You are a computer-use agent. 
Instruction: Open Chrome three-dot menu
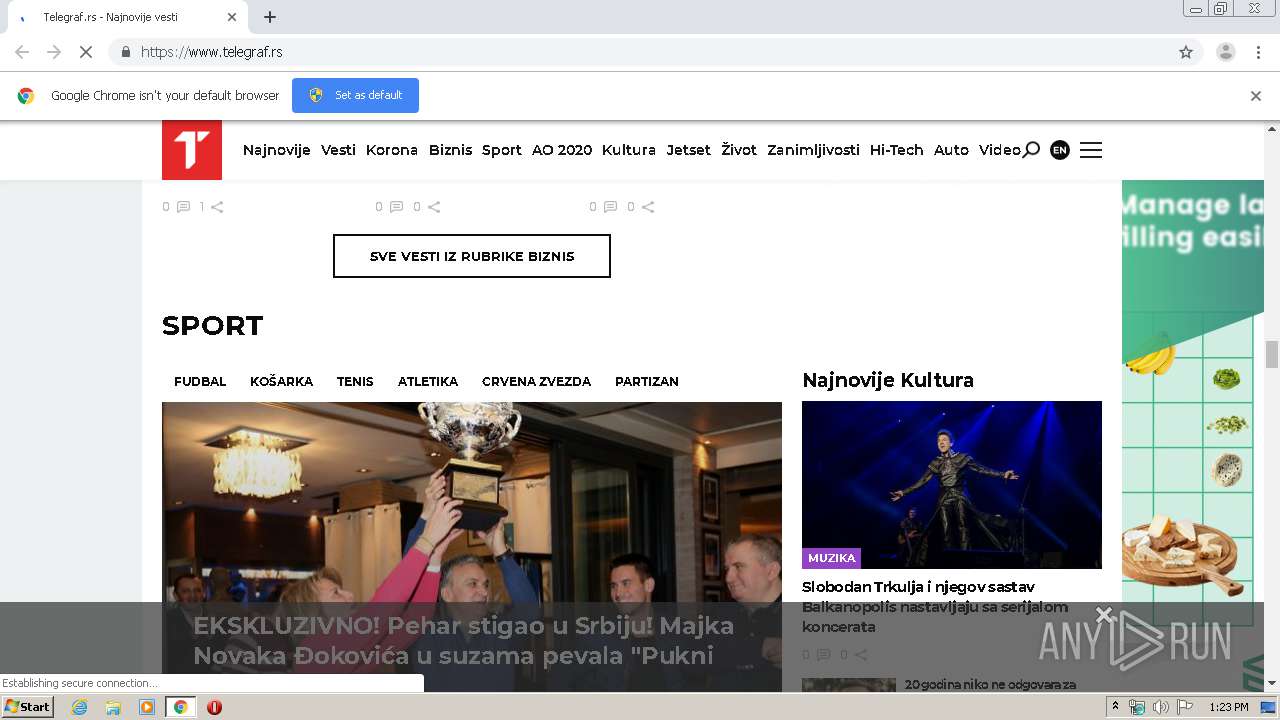coord(1259,52)
